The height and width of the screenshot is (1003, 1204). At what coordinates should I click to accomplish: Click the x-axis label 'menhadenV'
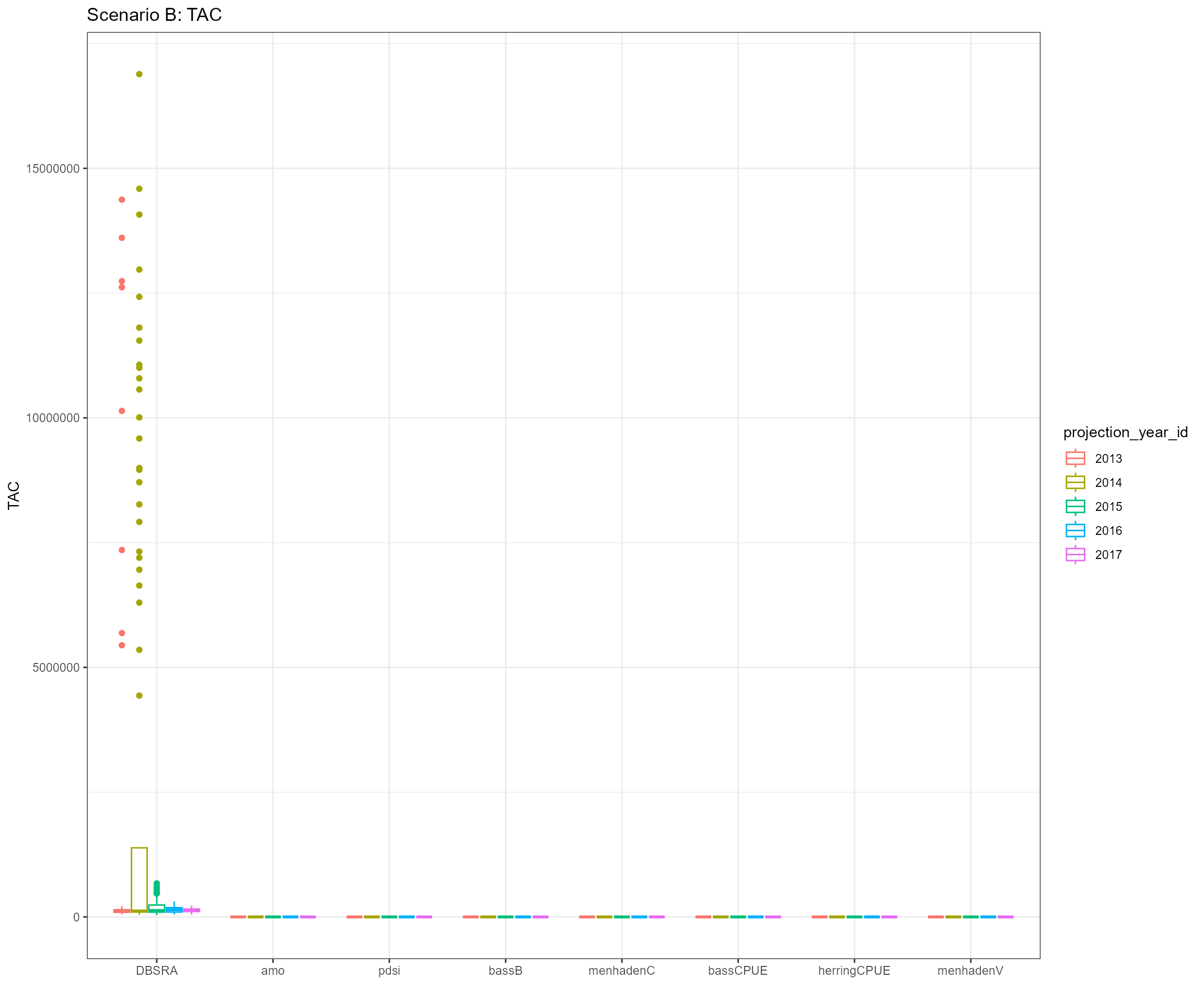(970, 971)
